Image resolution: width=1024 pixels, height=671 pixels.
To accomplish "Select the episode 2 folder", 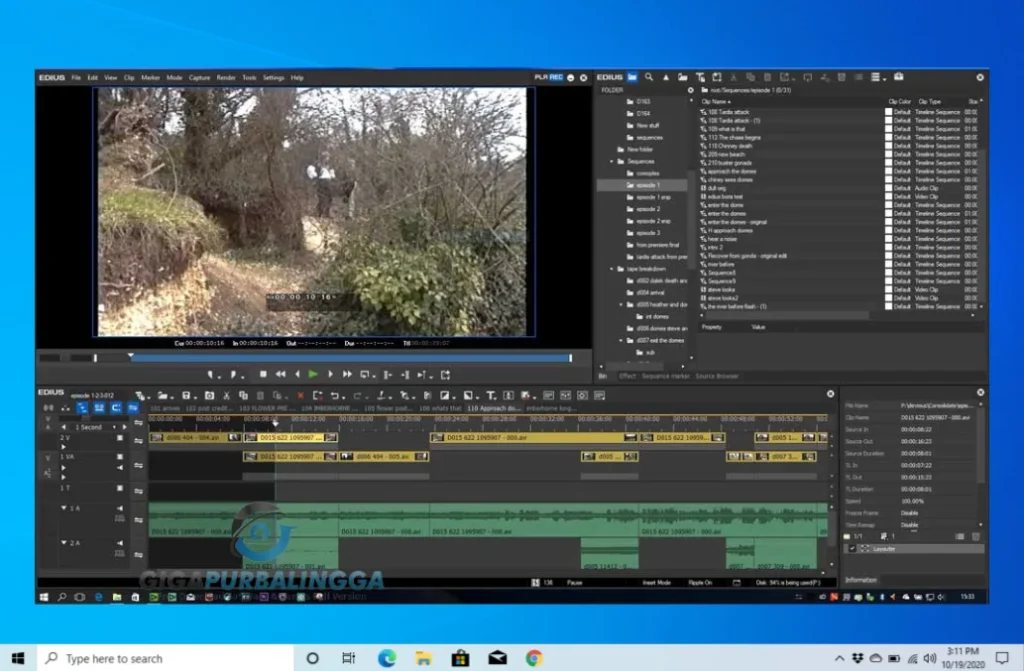I will point(648,209).
